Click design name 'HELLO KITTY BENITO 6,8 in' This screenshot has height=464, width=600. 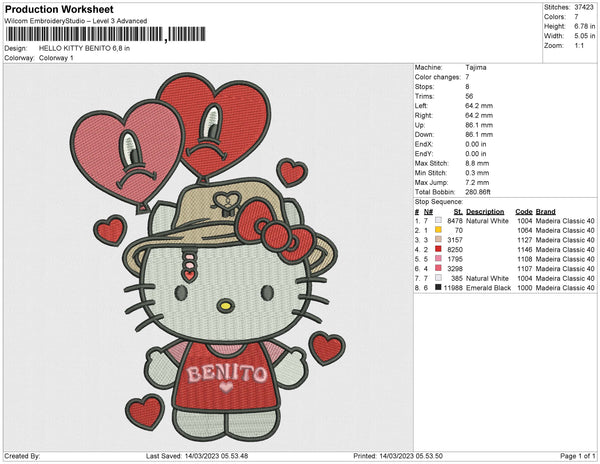pyautogui.click(x=84, y=49)
